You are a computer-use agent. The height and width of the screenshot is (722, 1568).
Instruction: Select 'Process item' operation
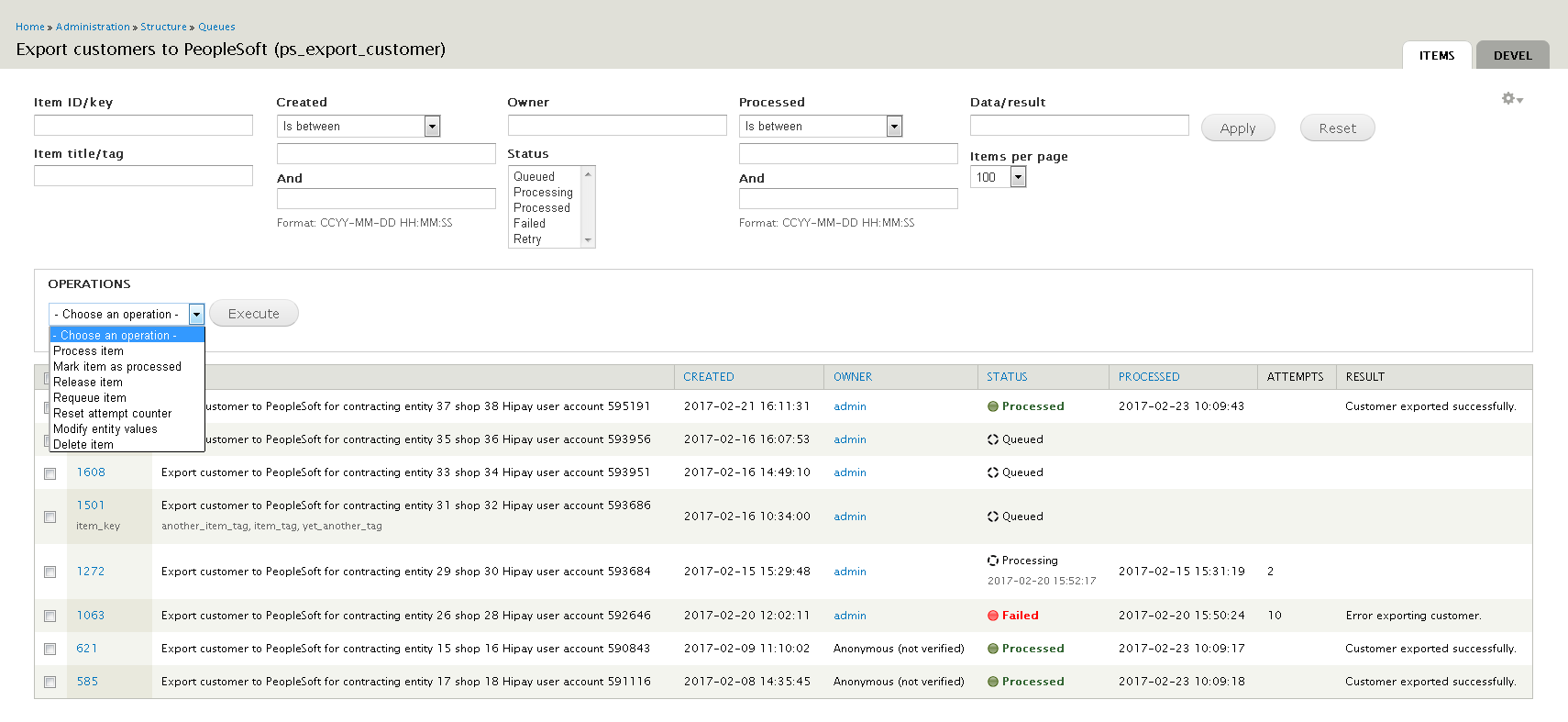(127, 351)
